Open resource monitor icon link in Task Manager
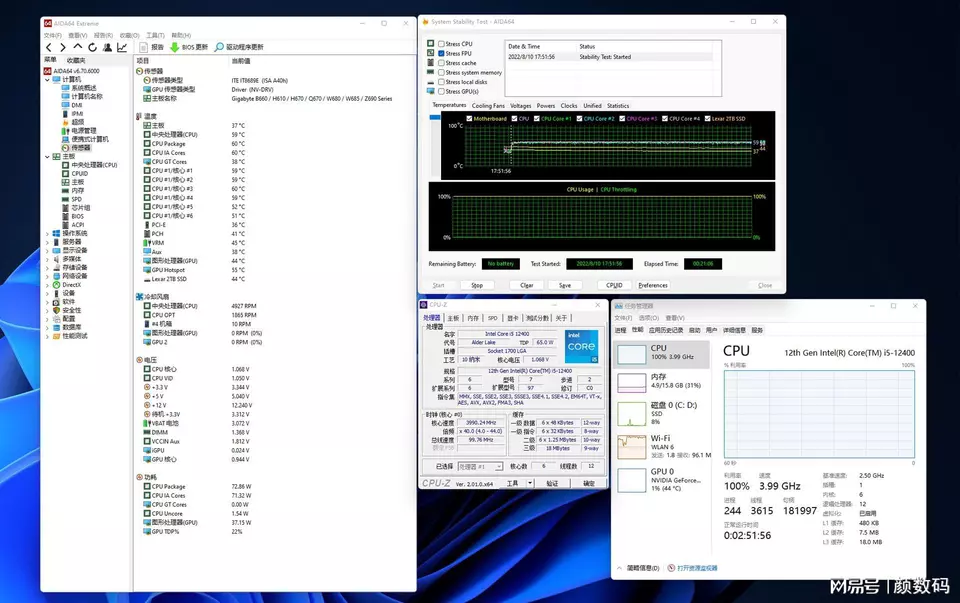This screenshot has height=603, width=960. click(672, 567)
